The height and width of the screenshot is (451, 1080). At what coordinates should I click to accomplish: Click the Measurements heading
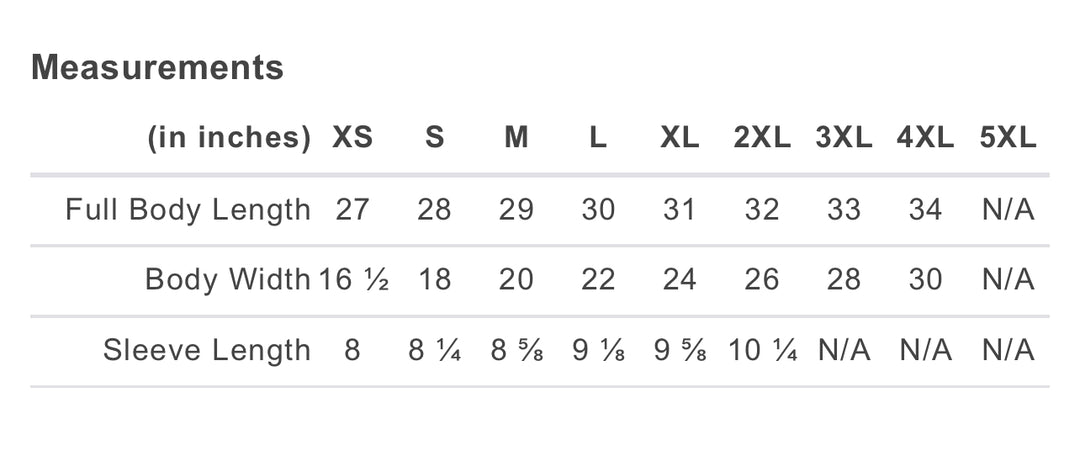tap(158, 68)
